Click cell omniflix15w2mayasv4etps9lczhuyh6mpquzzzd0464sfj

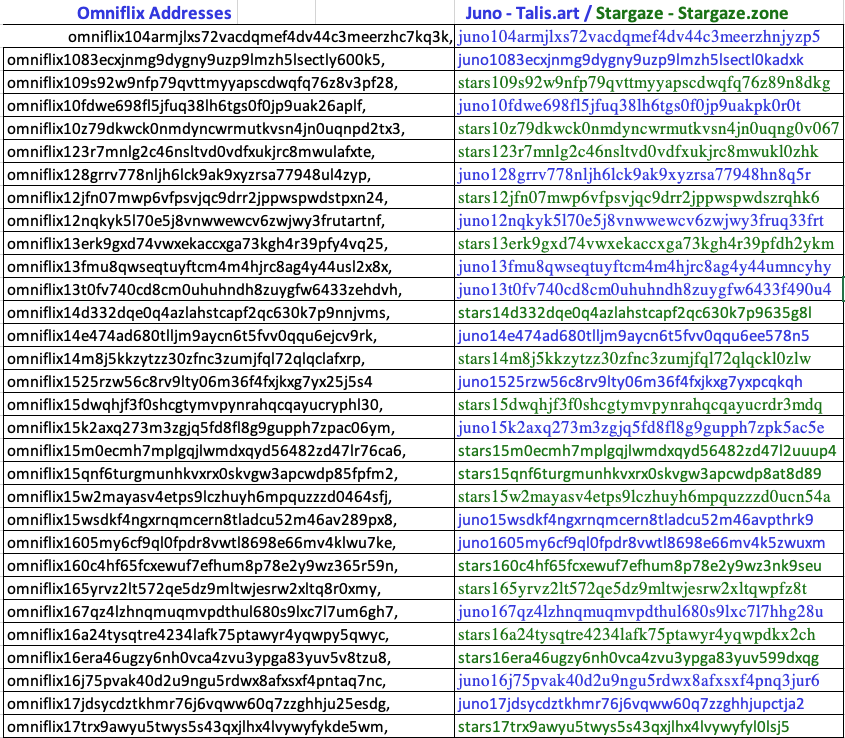[229, 497]
